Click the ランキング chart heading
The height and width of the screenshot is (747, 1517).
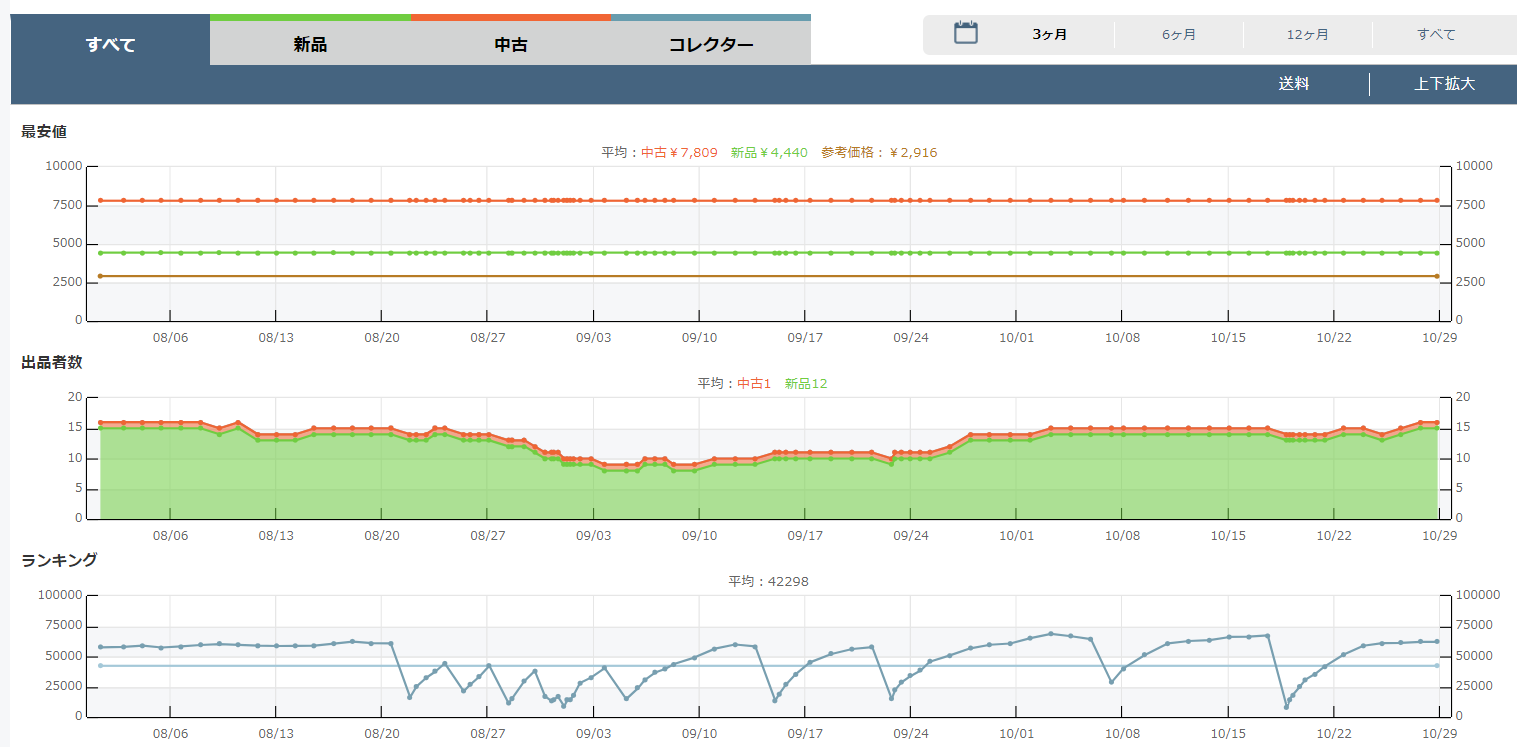tap(59, 560)
